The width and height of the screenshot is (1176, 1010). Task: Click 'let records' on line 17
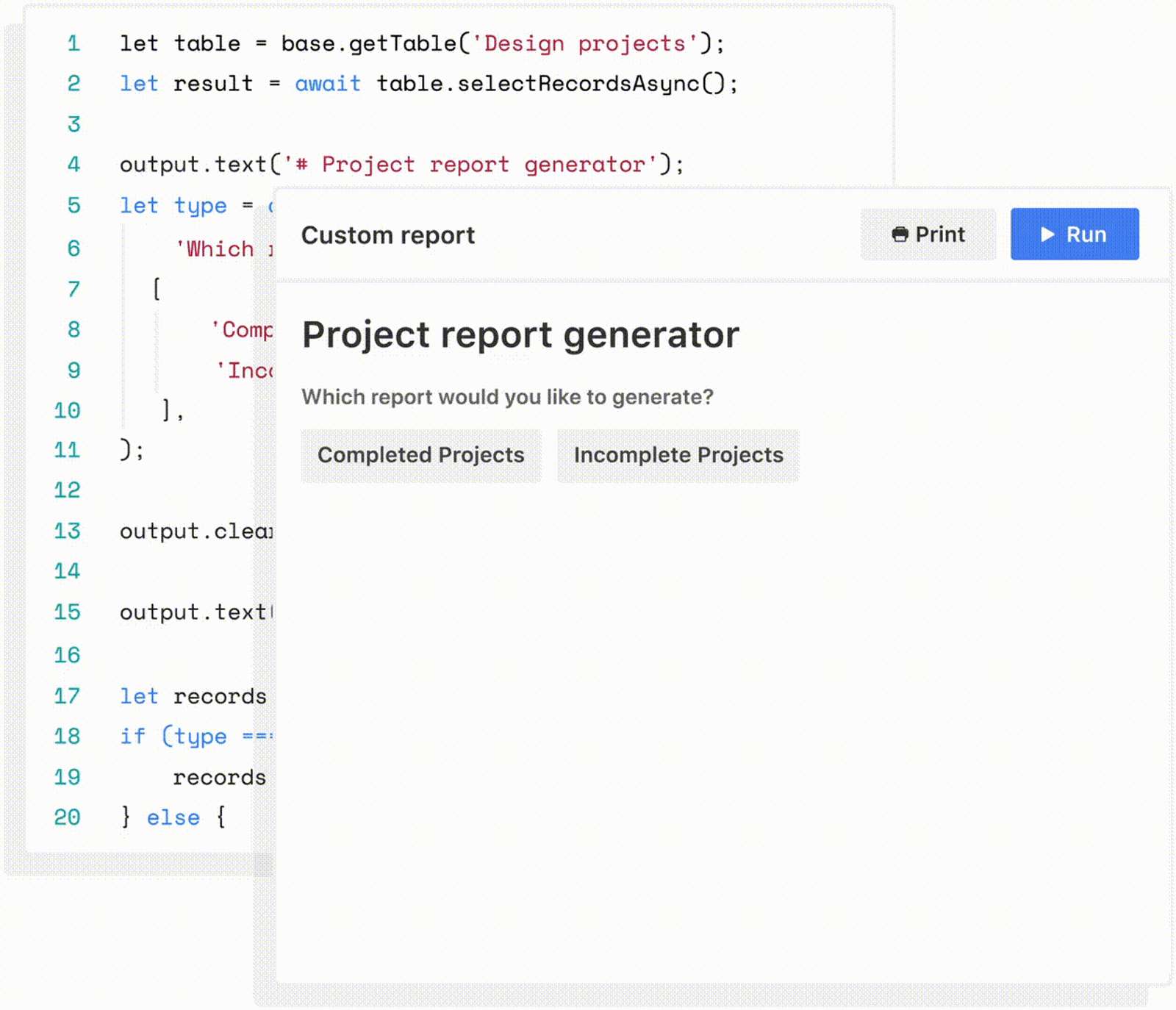tap(193, 696)
